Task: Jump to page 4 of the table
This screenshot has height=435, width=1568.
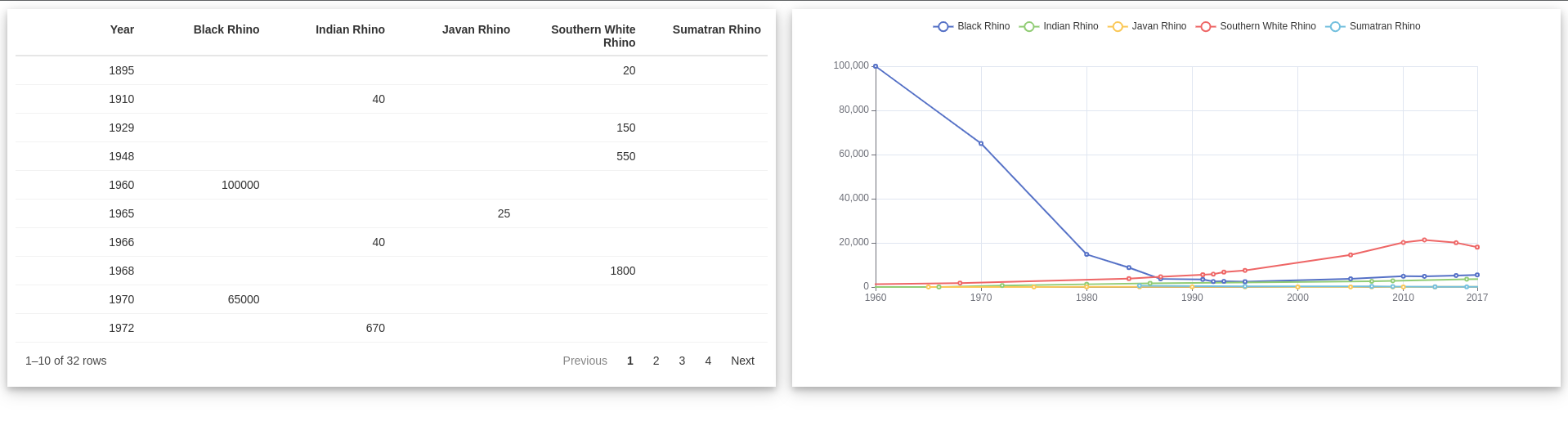Action: click(x=708, y=361)
